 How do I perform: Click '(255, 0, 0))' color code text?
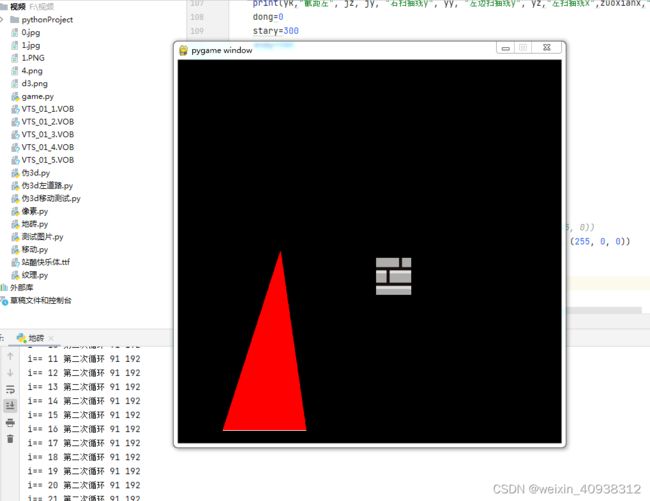pos(600,241)
